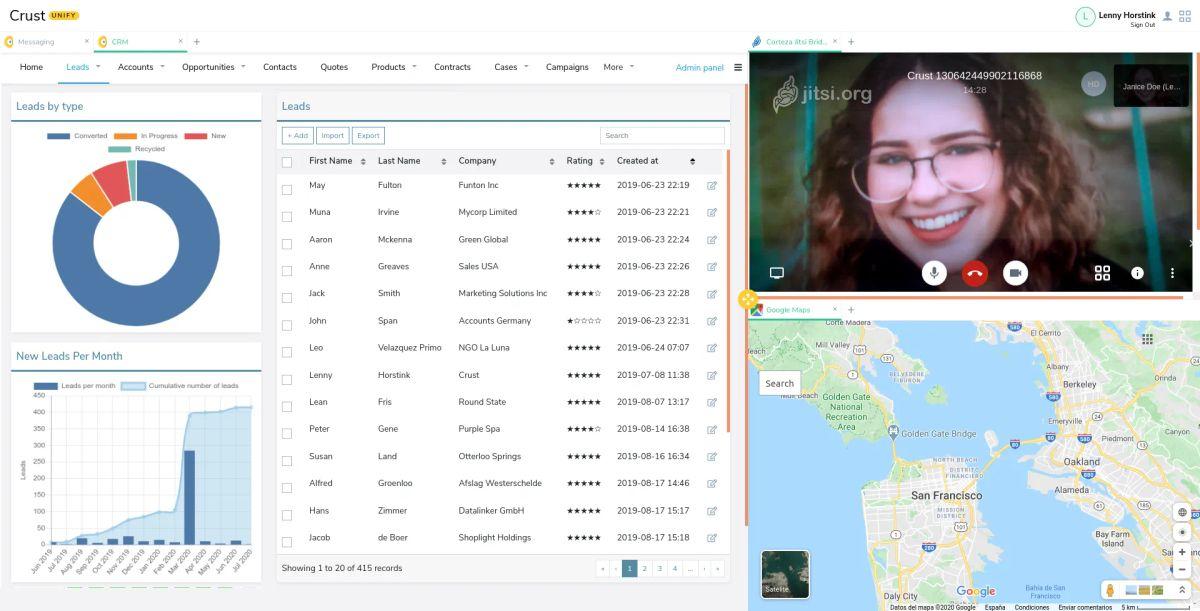Click the Leads search input field

(662, 135)
